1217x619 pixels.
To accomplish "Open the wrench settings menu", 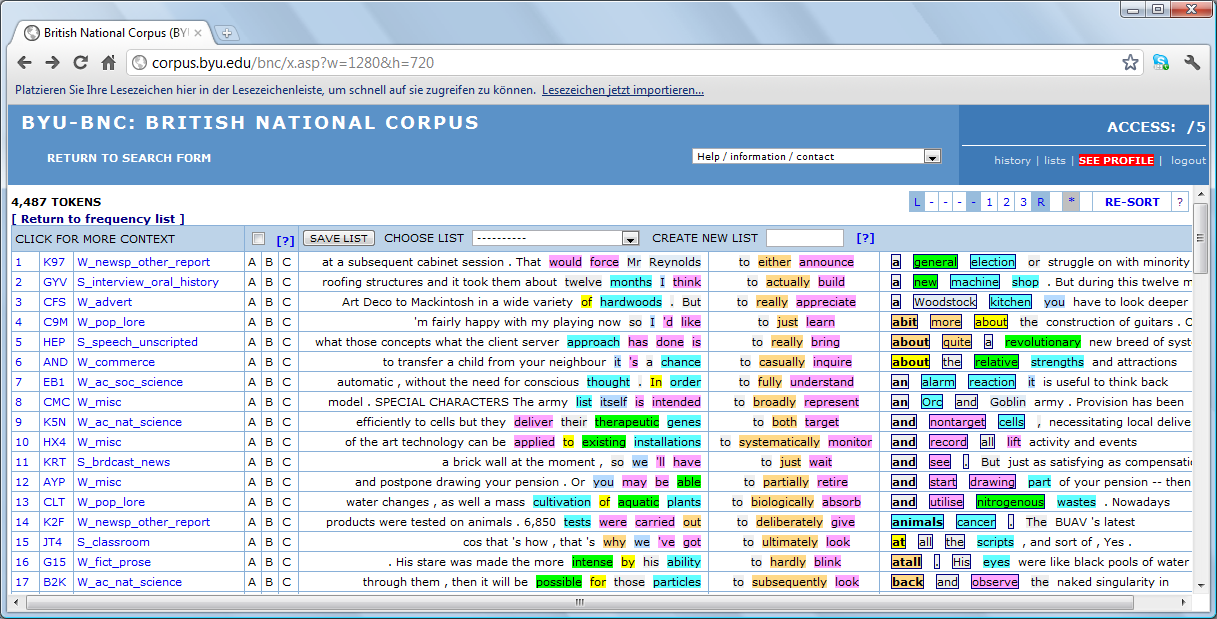I will (x=1192, y=62).
